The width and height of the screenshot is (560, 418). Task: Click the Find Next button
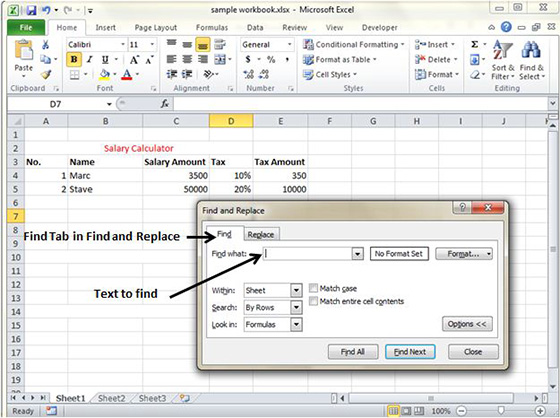pos(410,352)
